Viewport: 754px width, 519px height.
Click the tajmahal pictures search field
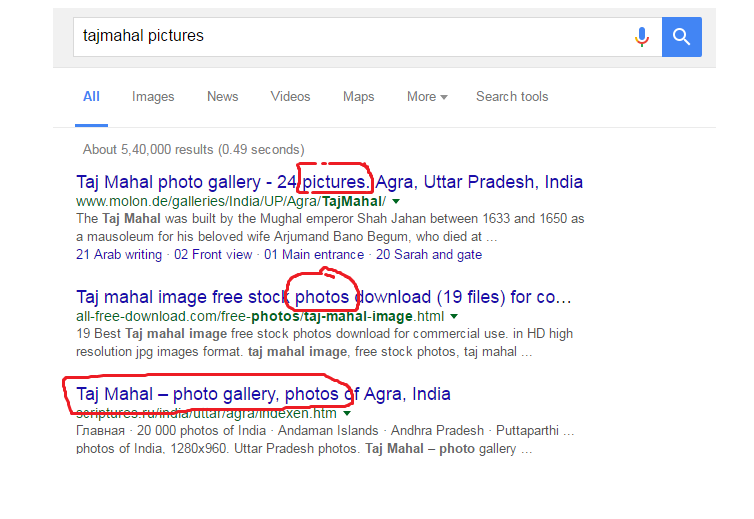click(340, 37)
